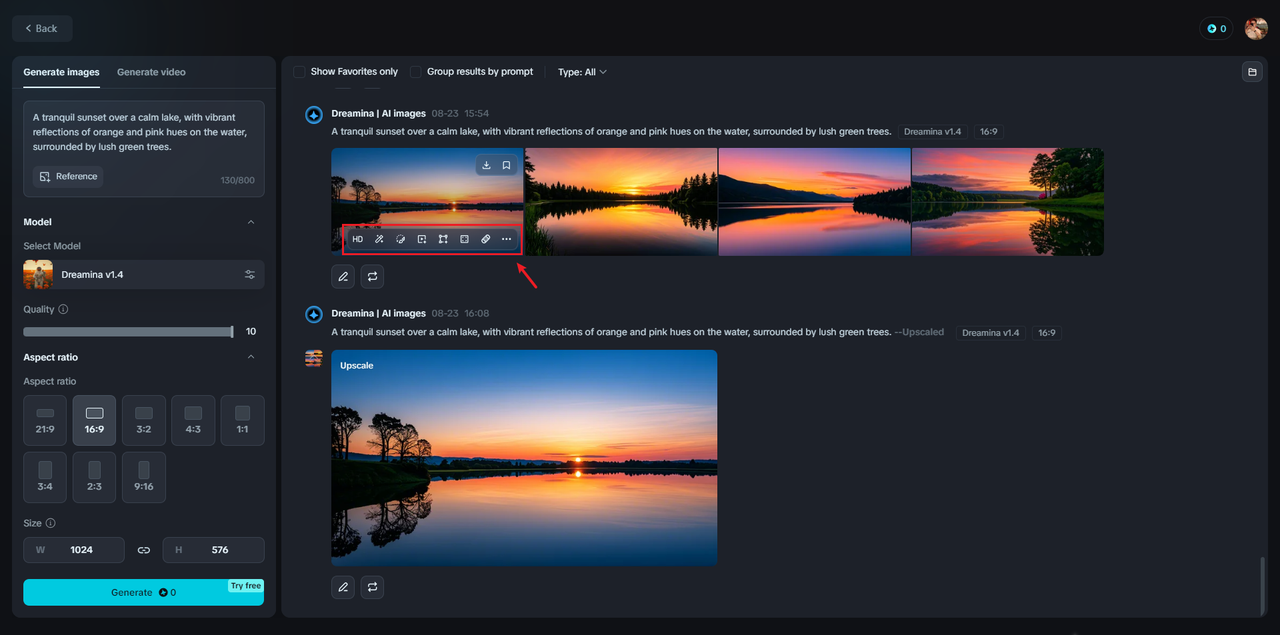Select the 9:16 aspect ratio
The image size is (1280, 635).
[144, 477]
